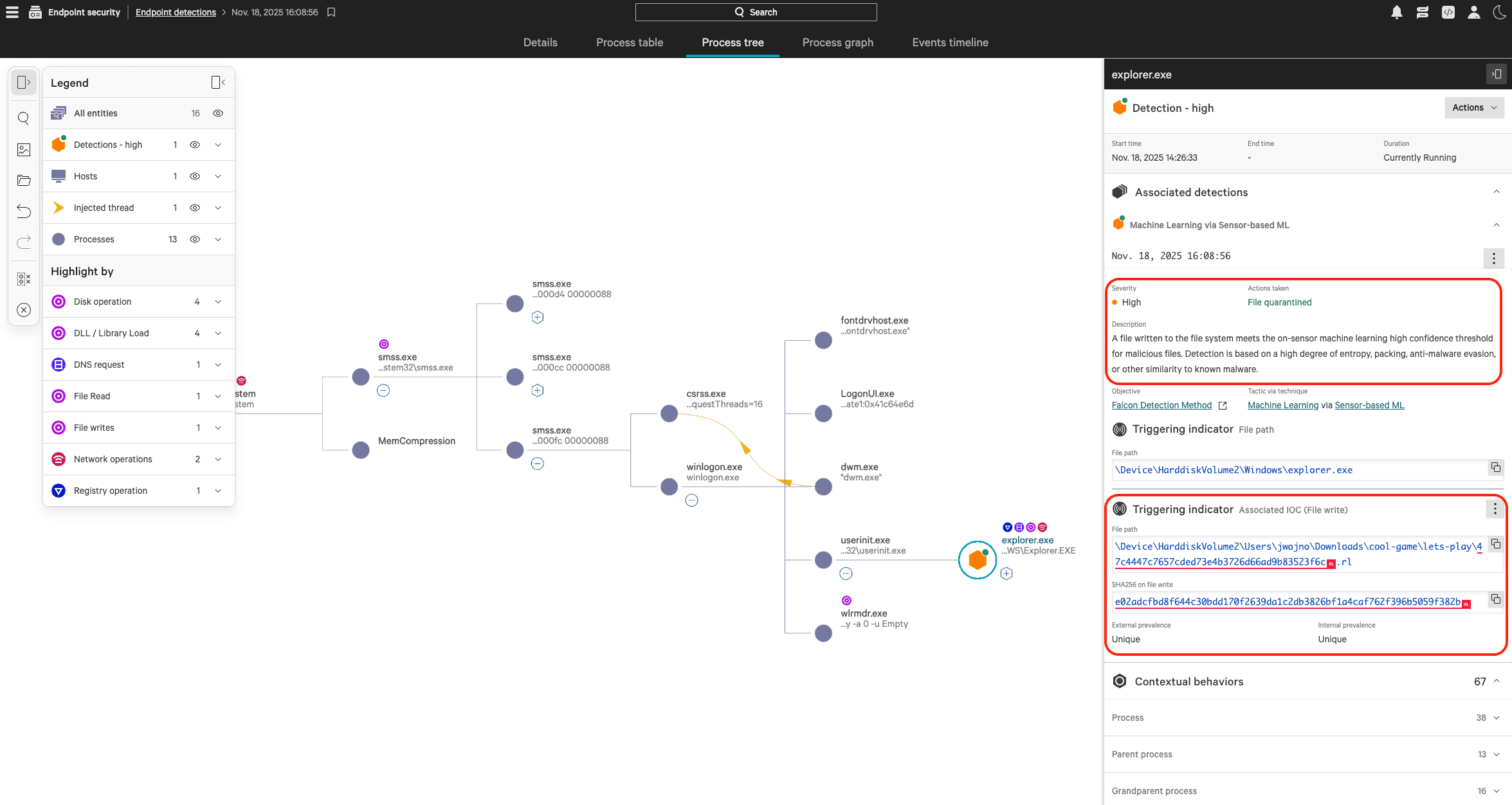Toggle visibility of Processes entities
1512x805 pixels.
[x=195, y=239]
